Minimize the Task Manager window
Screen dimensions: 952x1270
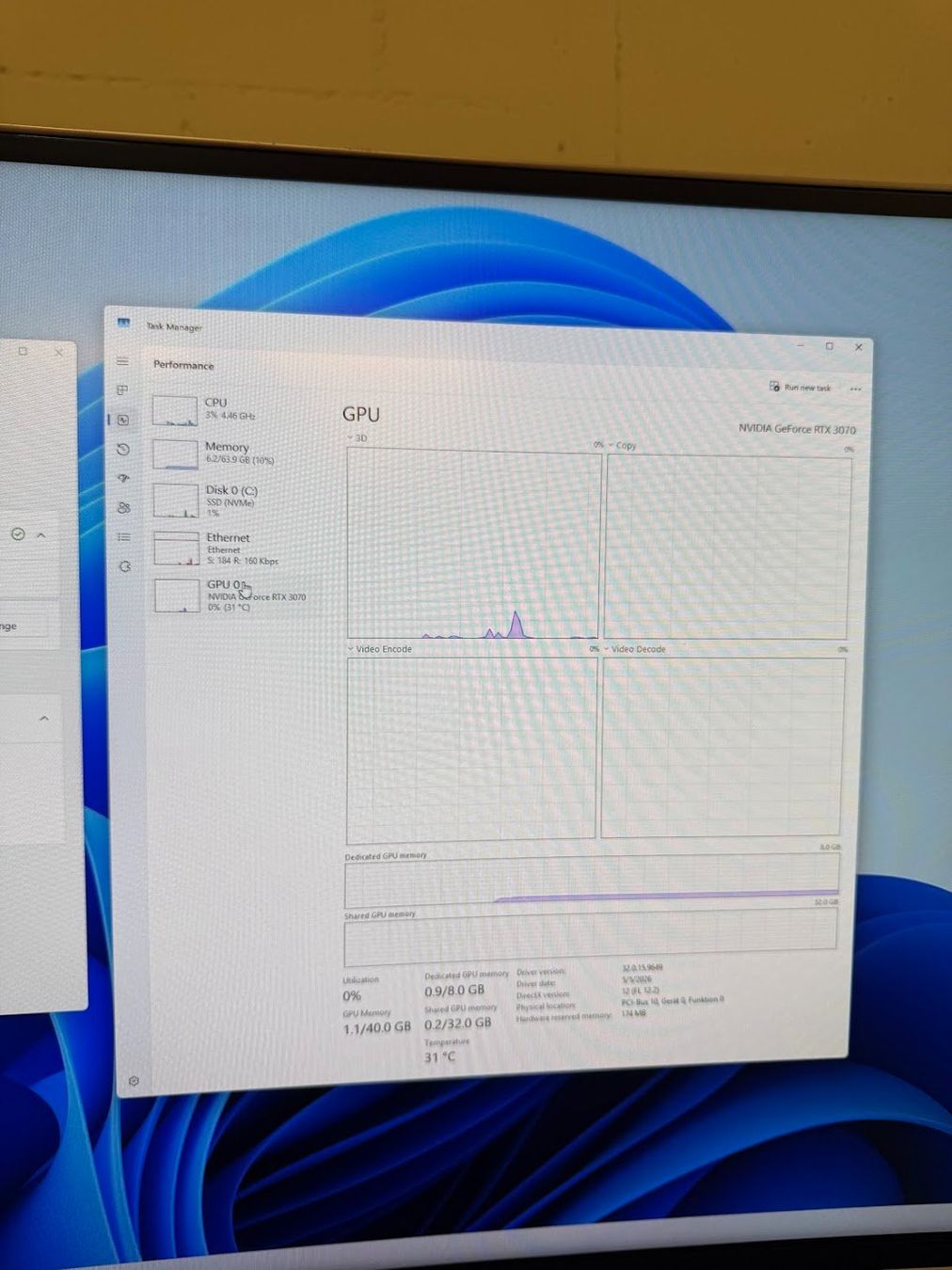pyautogui.click(x=801, y=345)
